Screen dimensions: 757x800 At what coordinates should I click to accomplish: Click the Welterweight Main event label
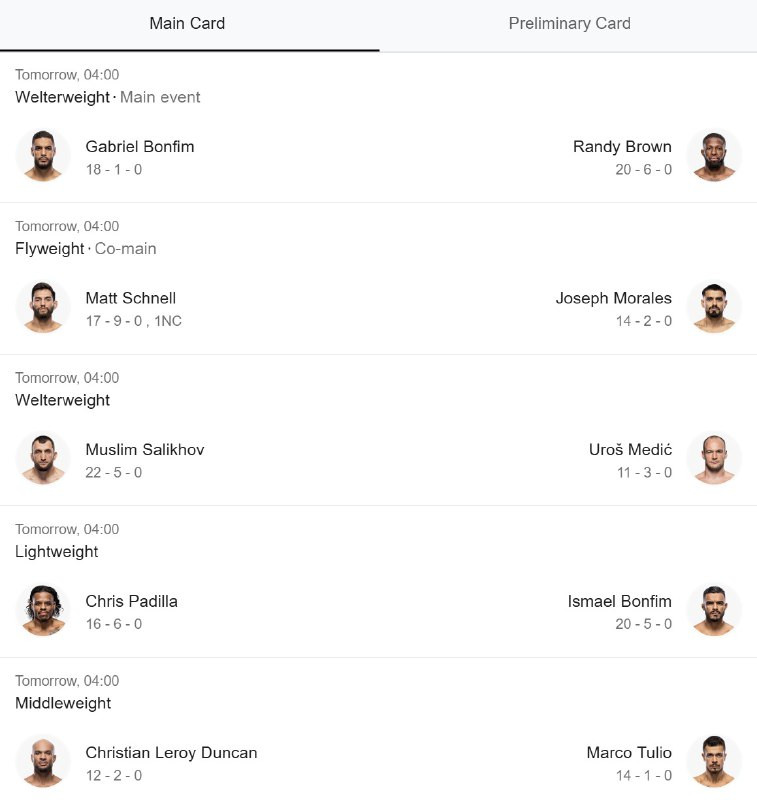pos(107,97)
